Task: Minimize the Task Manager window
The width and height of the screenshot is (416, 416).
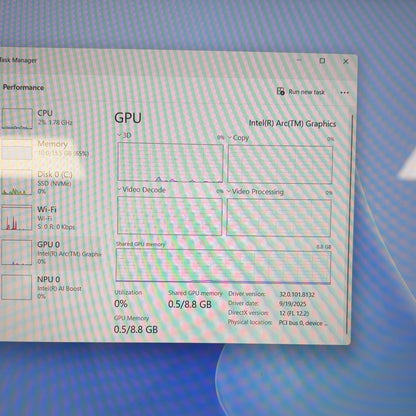Action: point(299,60)
